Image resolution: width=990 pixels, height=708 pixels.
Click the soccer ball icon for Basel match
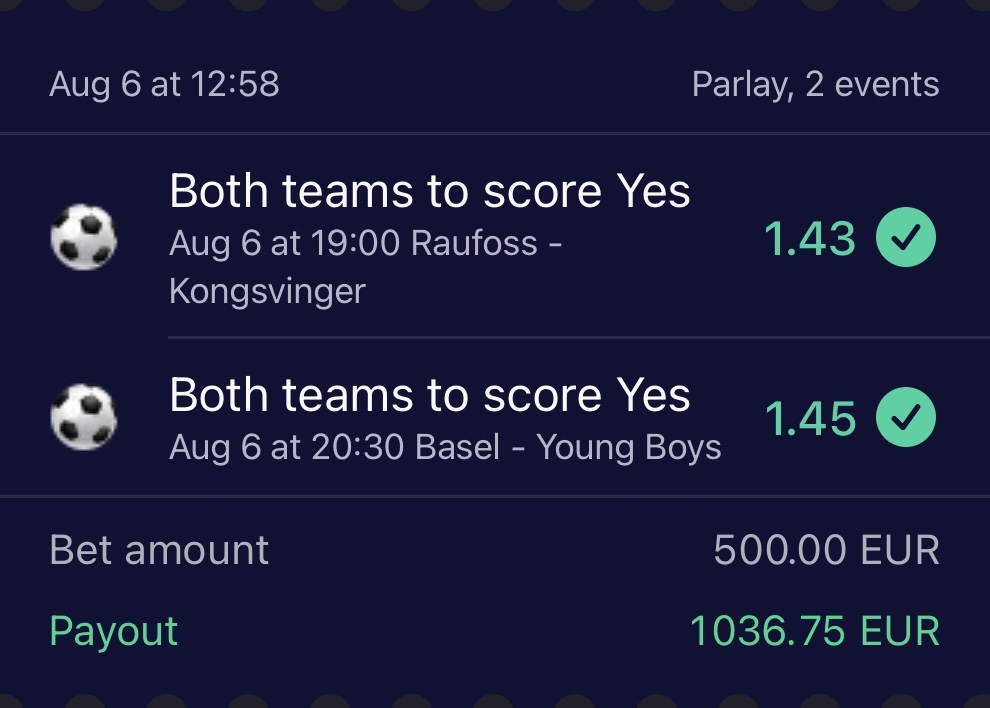(x=84, y=417)
